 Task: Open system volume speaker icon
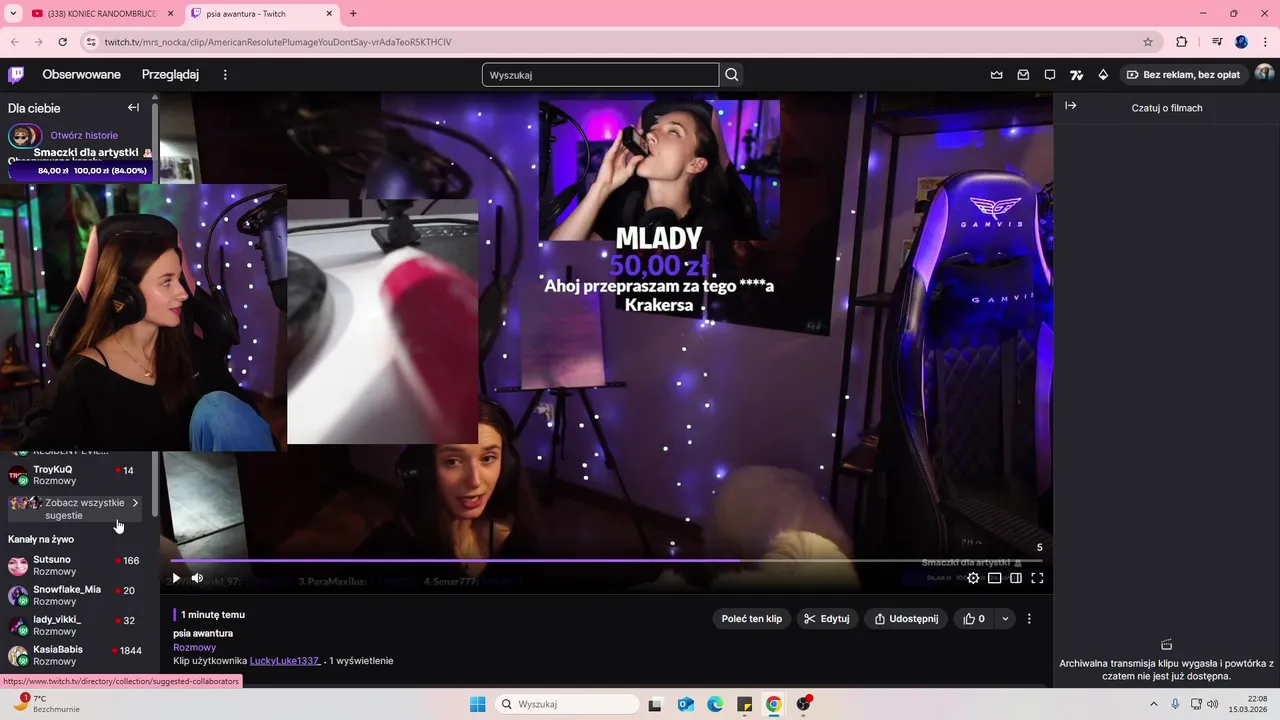pyautogui.click(x=1213, y=704)
